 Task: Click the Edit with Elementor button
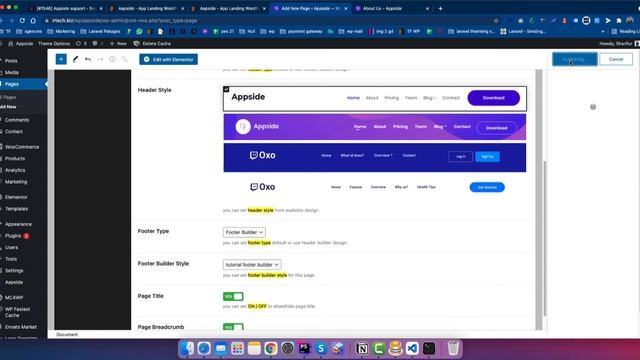pos(169,59)
